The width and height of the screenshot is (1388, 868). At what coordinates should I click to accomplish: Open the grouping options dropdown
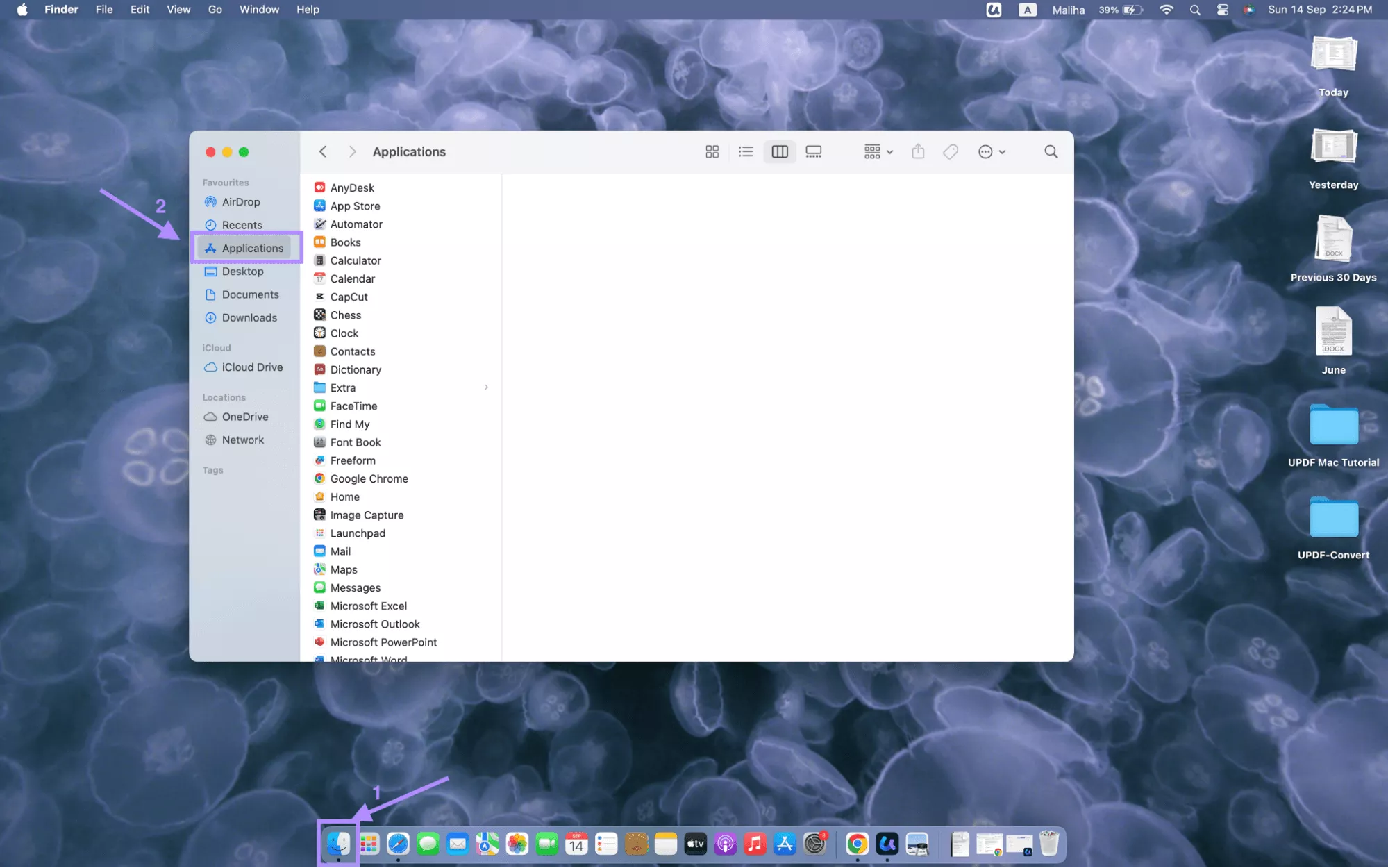pos(877,151)
